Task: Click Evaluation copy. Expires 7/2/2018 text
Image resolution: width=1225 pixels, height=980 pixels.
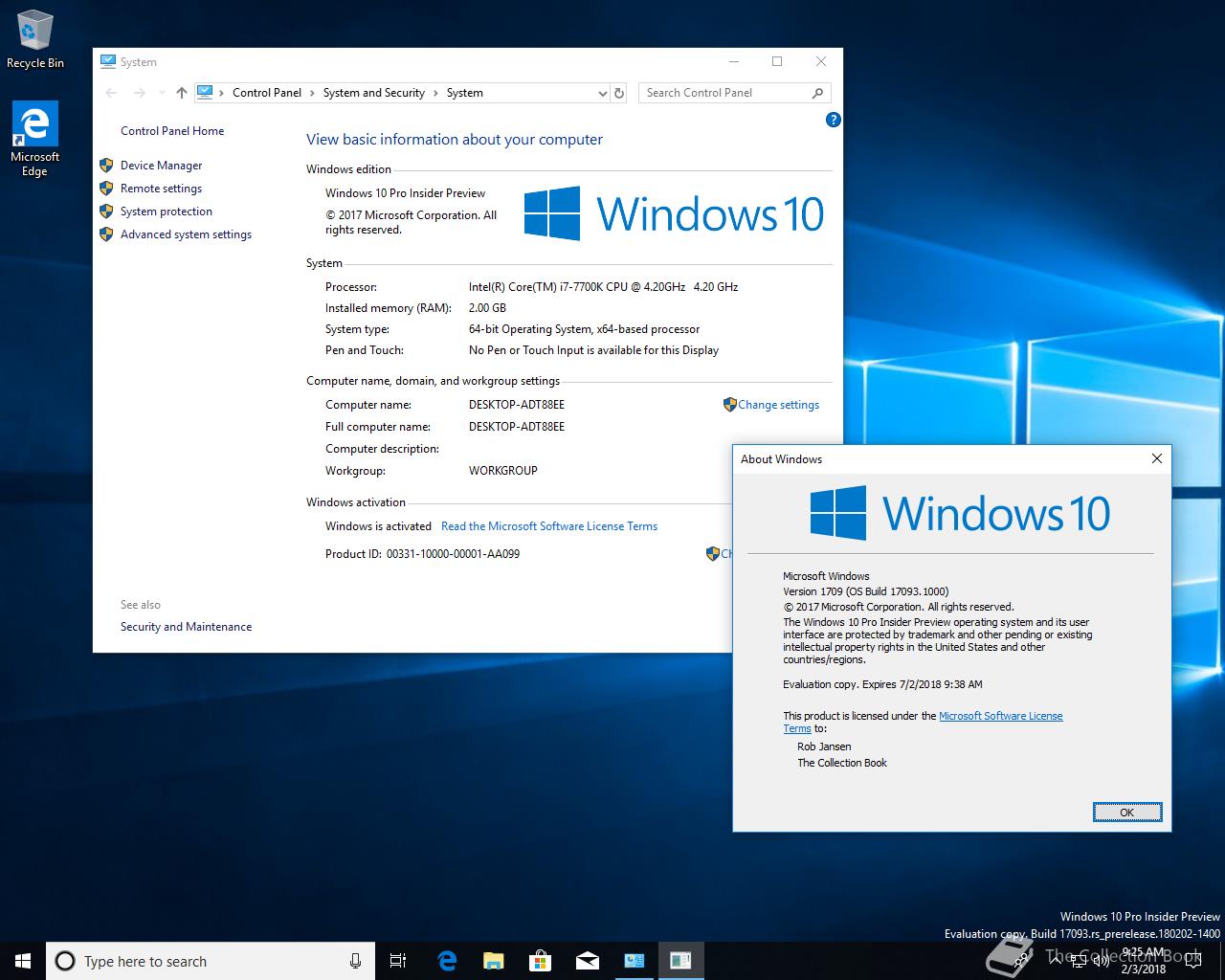Action: [882, 684]
